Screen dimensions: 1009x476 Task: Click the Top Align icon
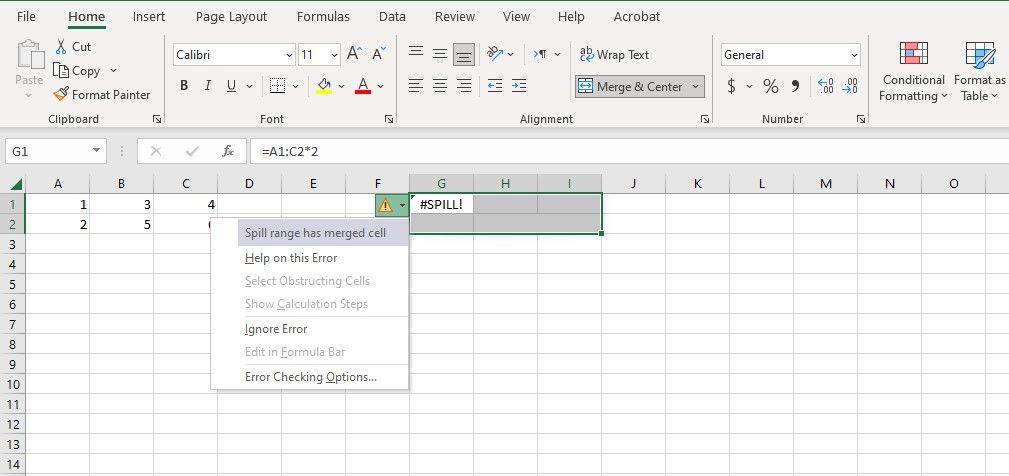tap(416, 54)
